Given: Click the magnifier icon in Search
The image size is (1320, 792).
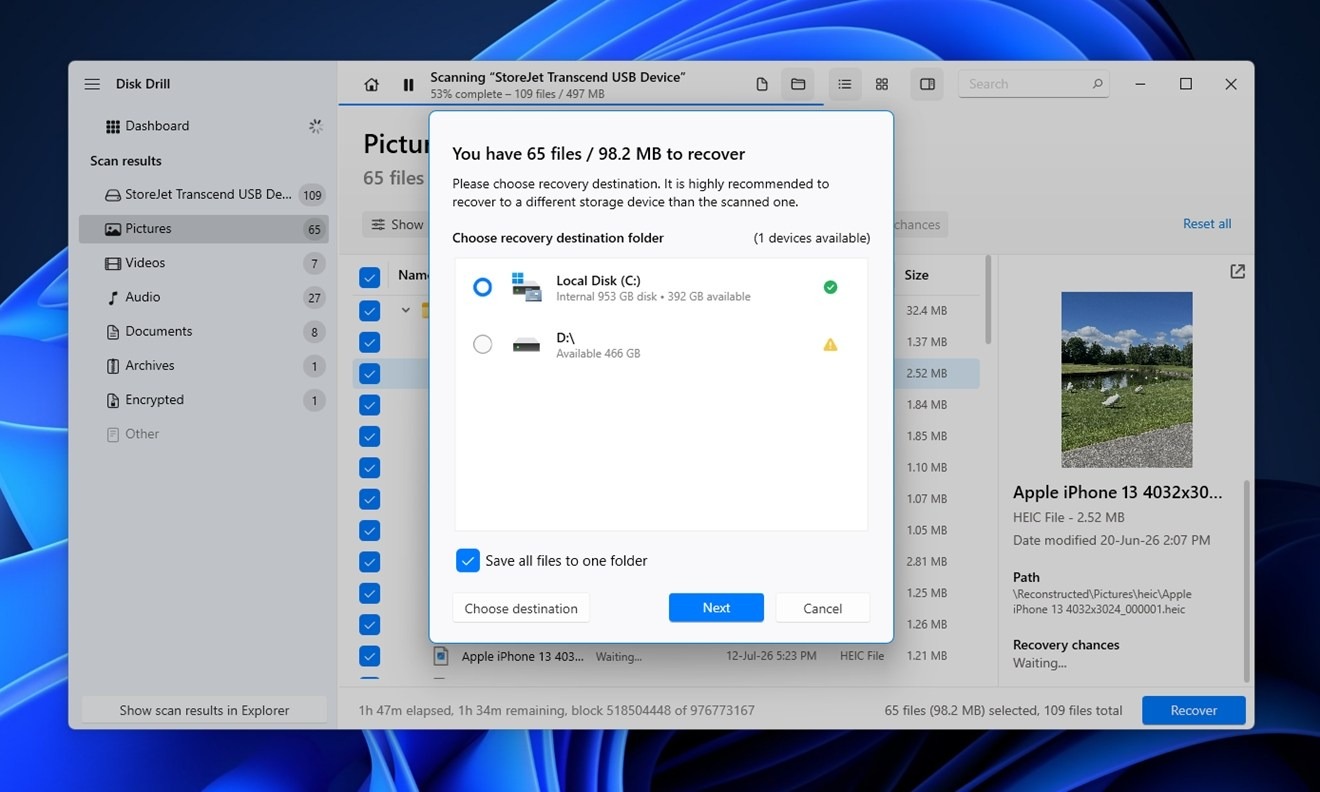Looking at the screenshot, I should tap(1097, 84).
